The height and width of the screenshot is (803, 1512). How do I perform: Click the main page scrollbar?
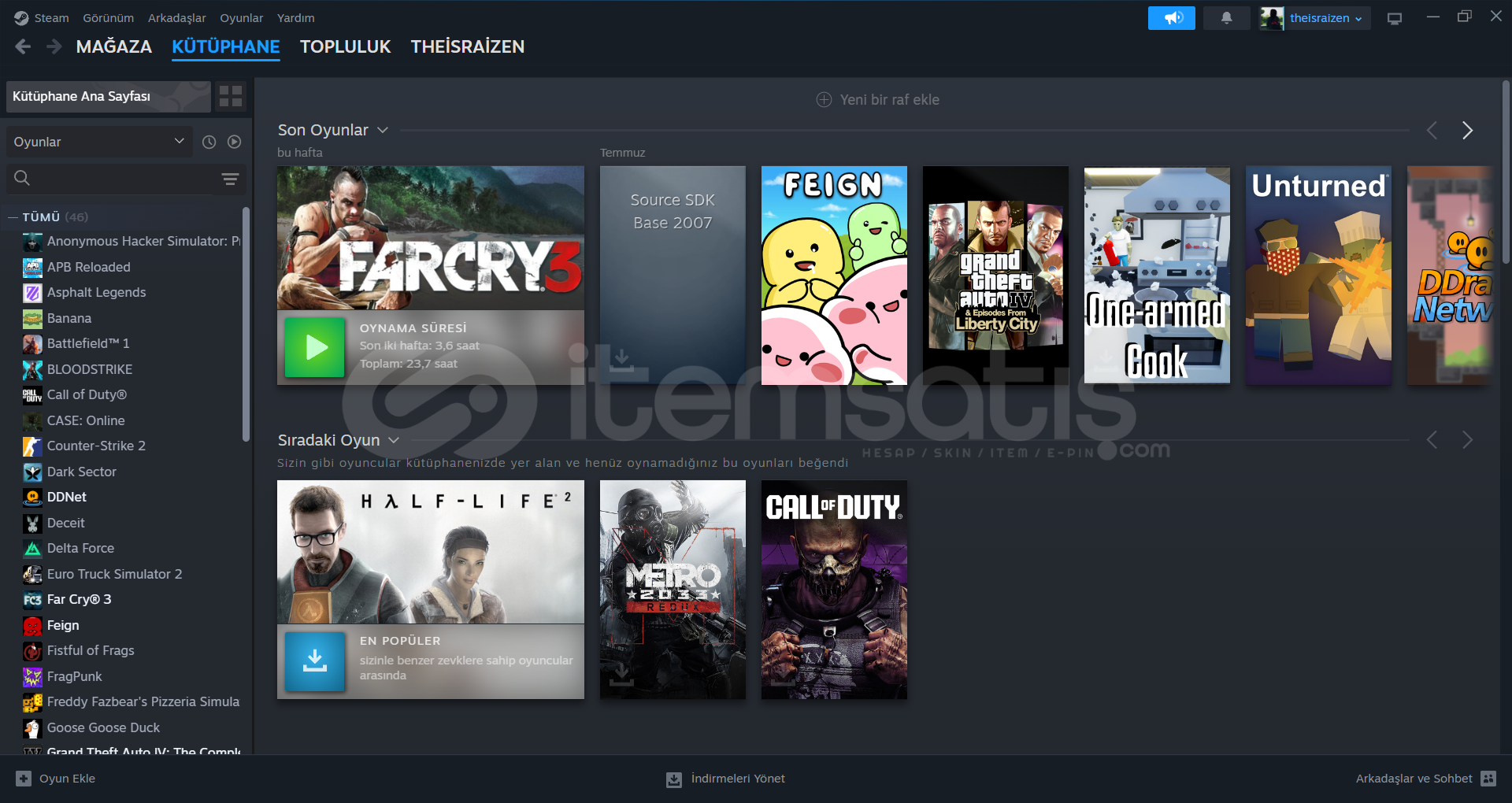tap(1506, 172)
